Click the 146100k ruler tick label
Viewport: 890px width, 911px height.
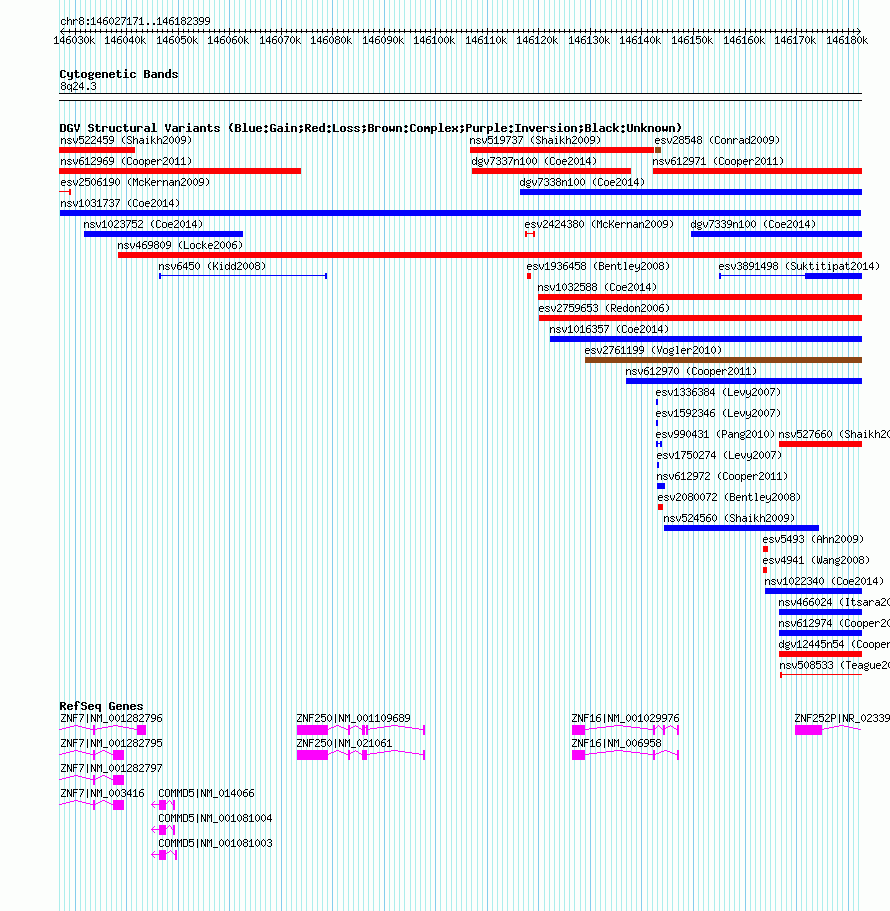coord(434,41)
